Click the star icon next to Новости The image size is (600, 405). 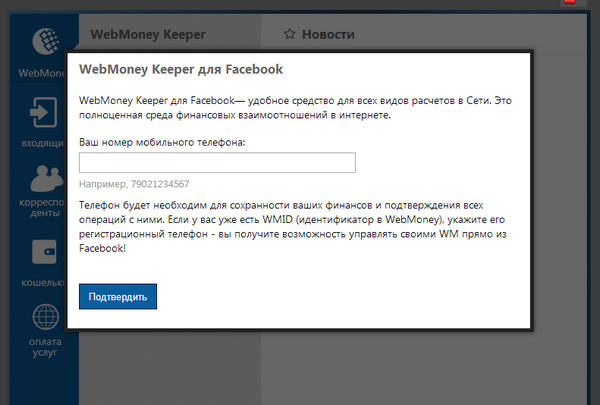pos(290,34)
